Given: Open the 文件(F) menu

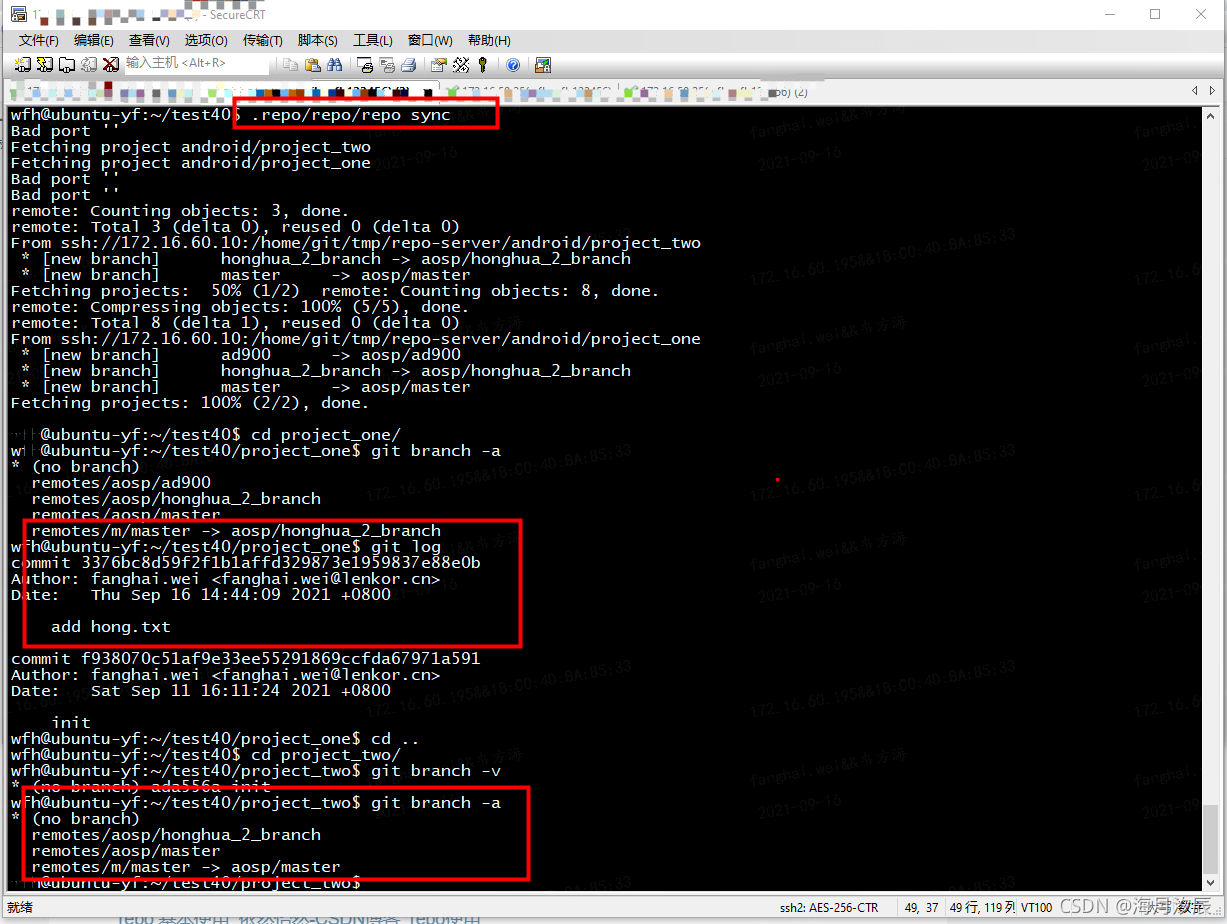Looking at the screenshot, I should click(38, 40).
